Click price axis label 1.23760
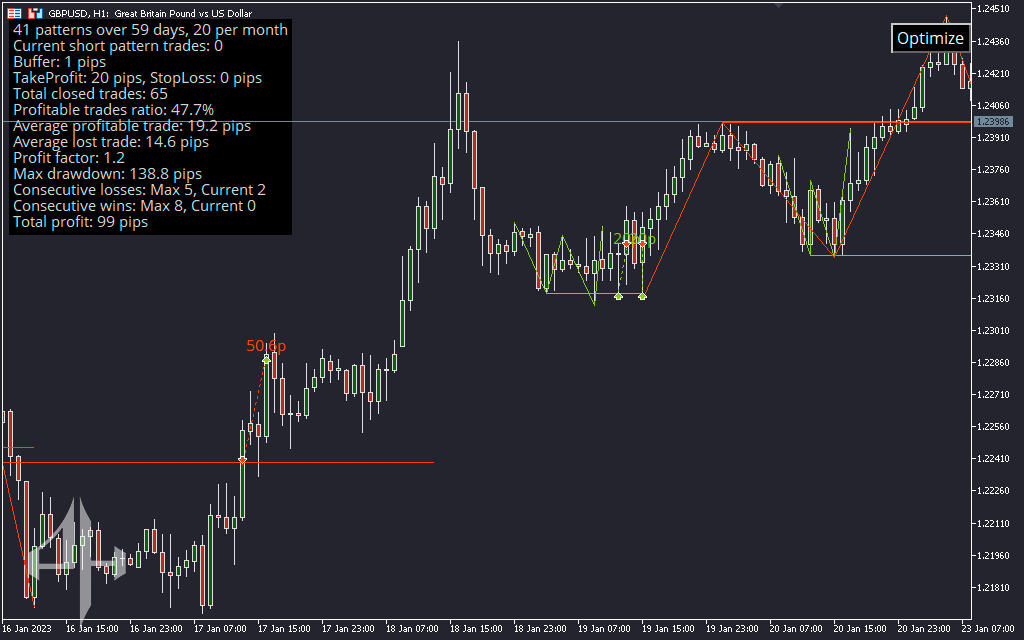Viewport: 1024px width, 640px height. click(993, 170)
